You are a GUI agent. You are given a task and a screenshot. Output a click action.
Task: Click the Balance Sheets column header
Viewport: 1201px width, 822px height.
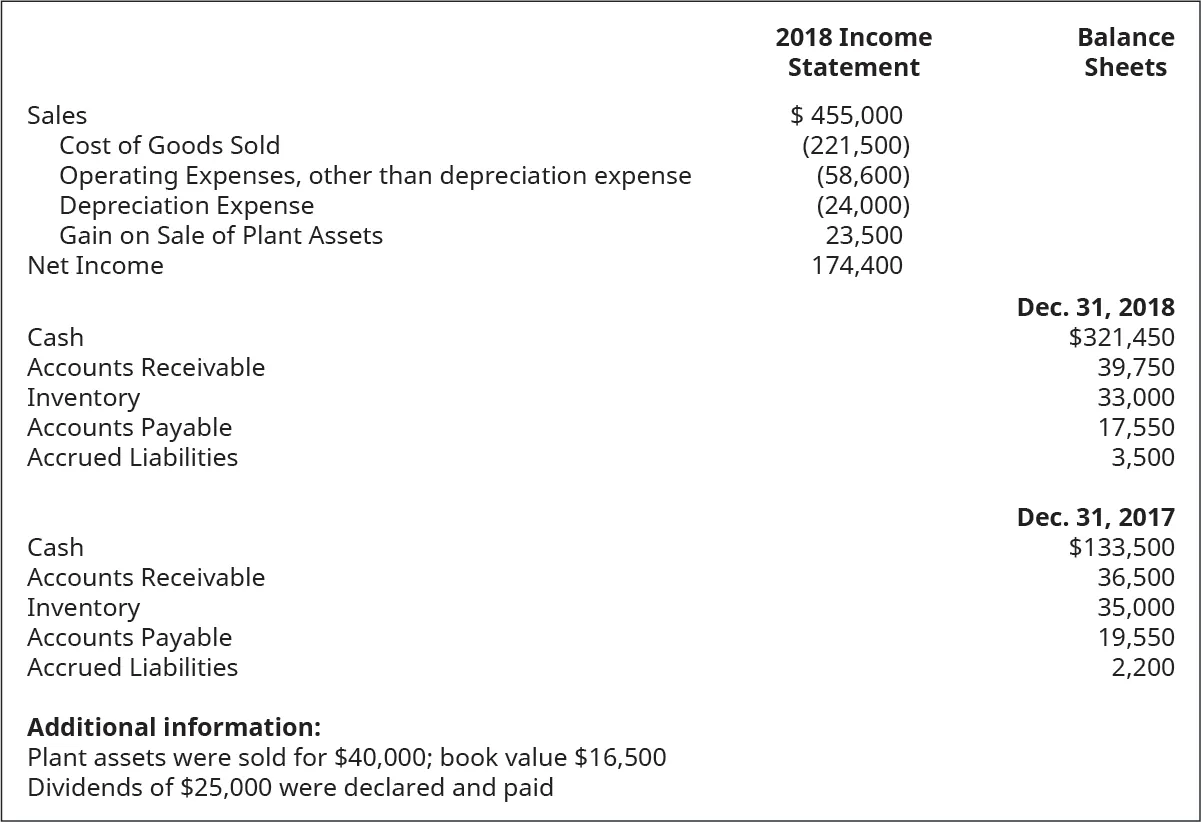(x=1125, y=52)
